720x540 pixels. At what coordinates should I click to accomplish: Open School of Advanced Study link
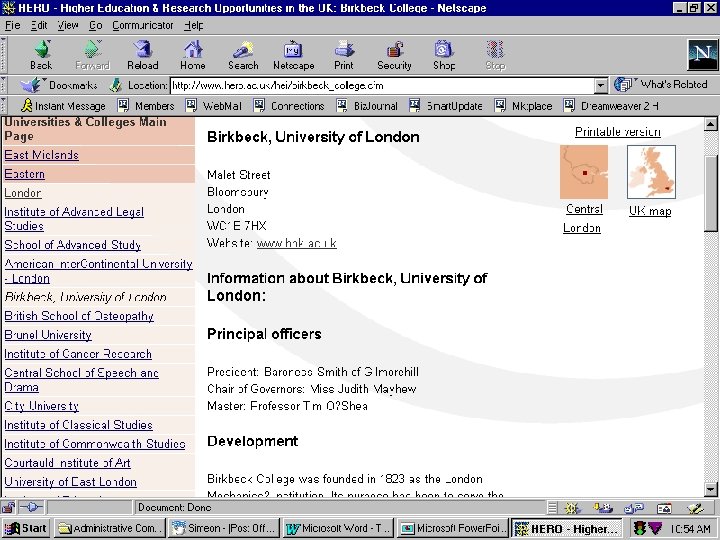[x=73, y=245]
